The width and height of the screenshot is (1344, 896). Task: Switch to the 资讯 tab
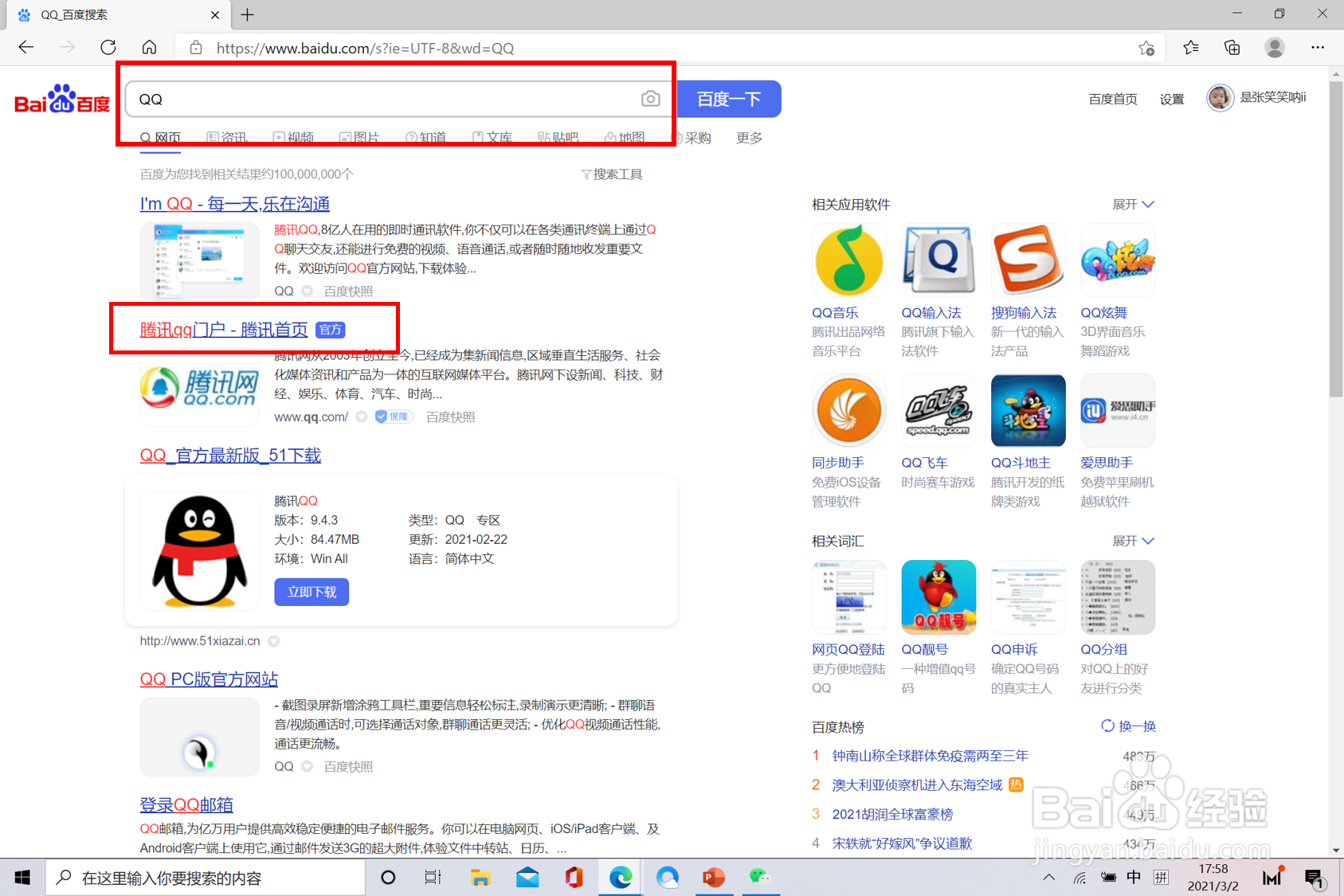(x=227, y=137)
